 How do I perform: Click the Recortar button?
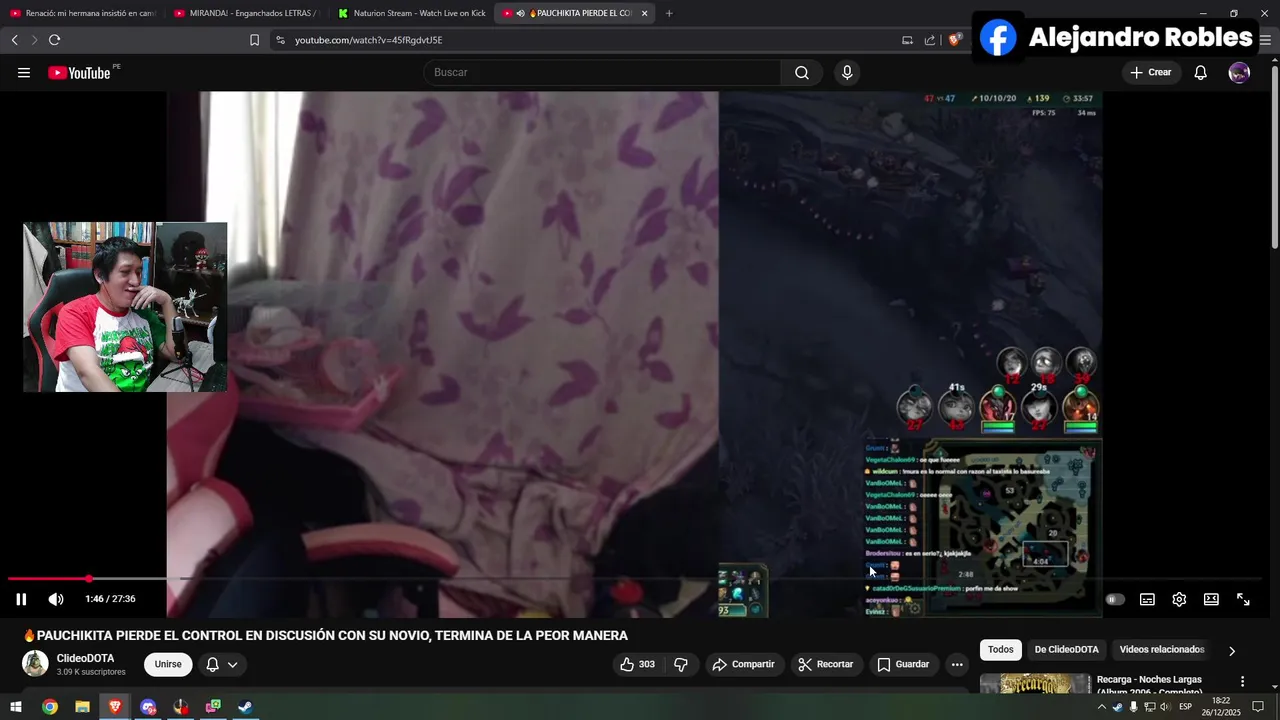tap(826, 664)
